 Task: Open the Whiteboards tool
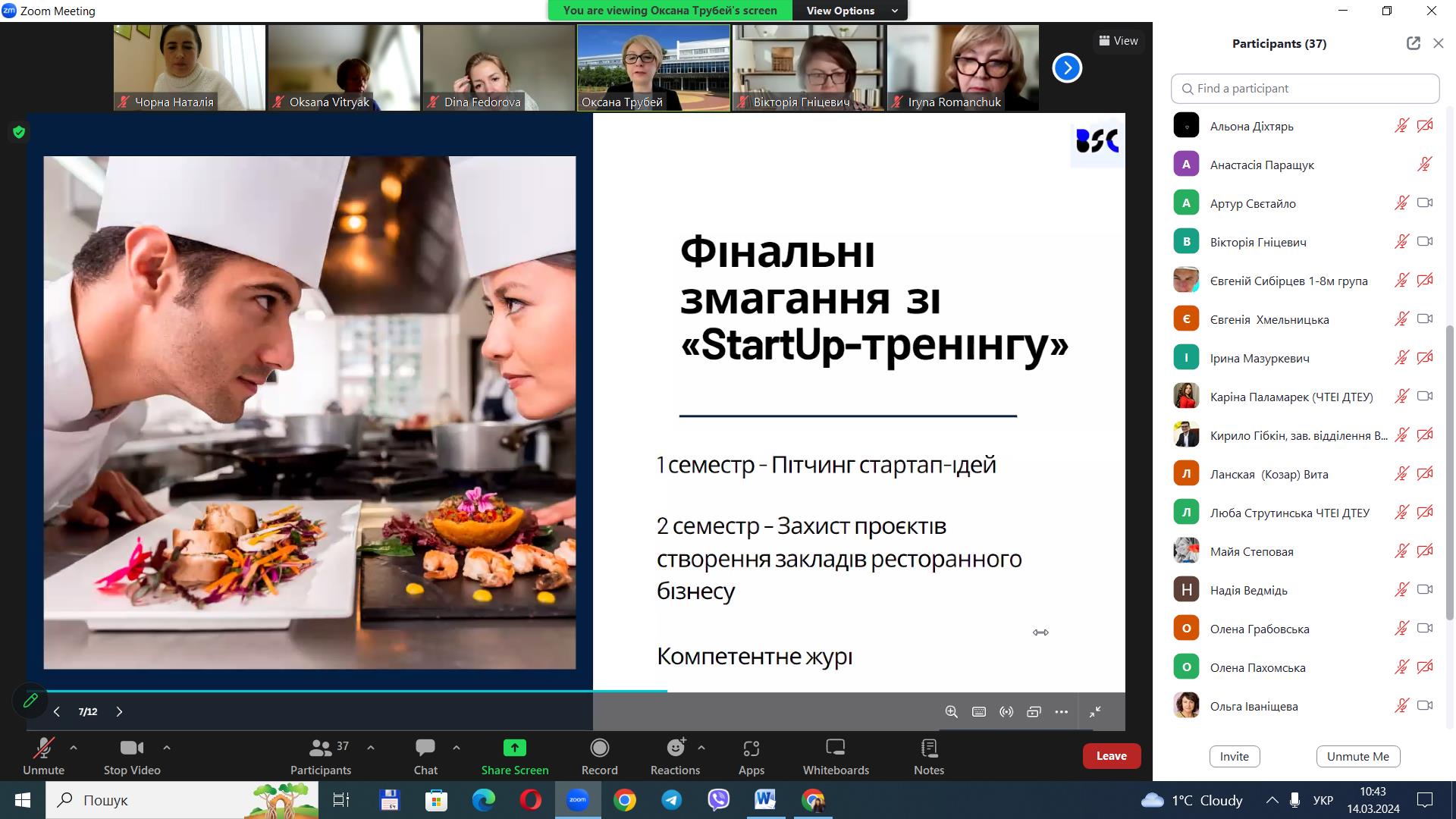click(835, 748)
